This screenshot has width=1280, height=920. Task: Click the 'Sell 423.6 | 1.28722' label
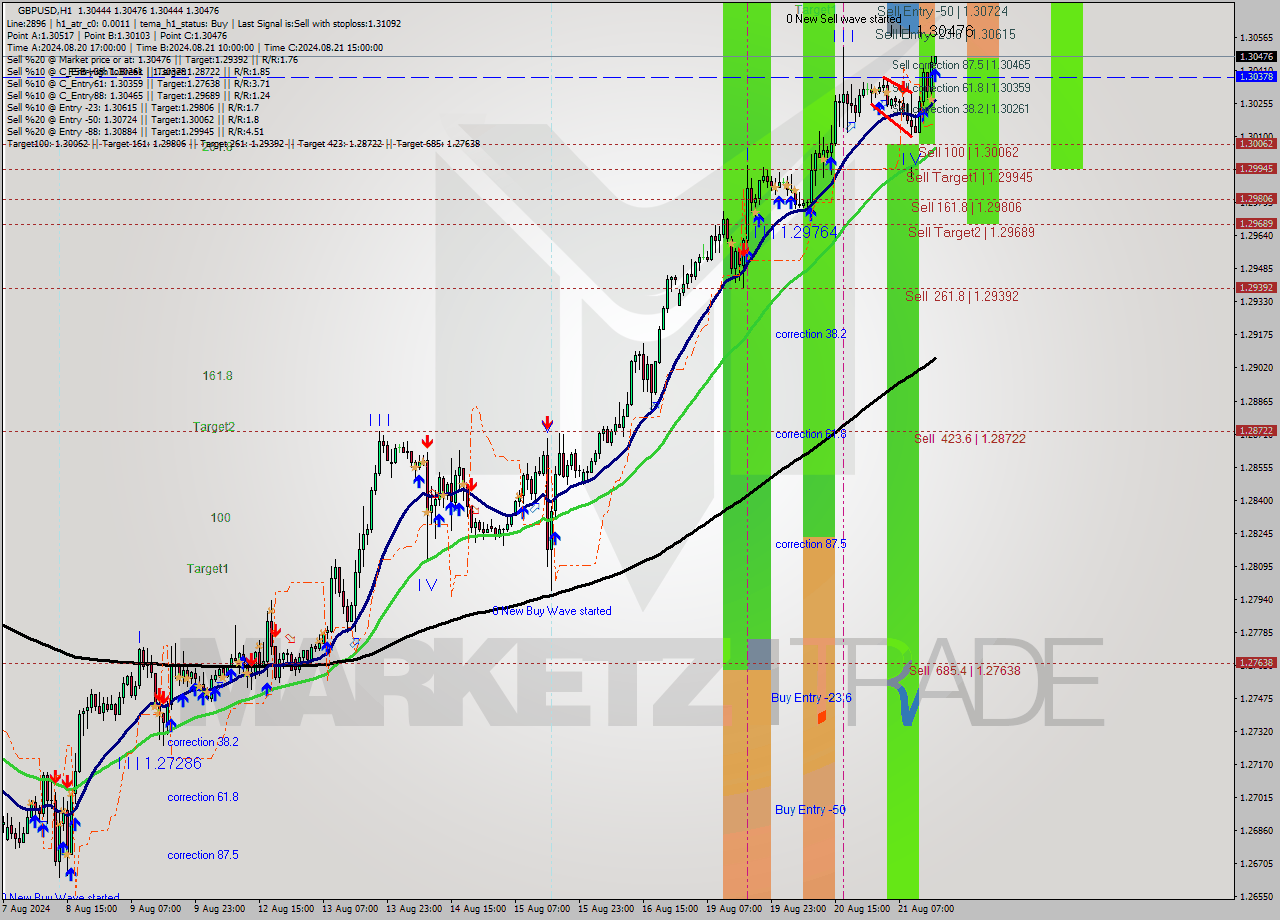tap(969, 438)
